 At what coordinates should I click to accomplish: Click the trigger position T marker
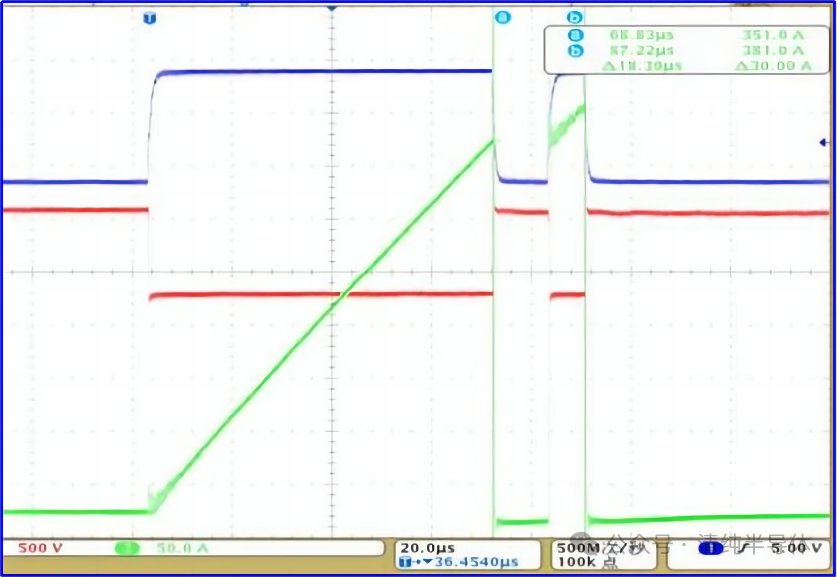tap(149, 18)
